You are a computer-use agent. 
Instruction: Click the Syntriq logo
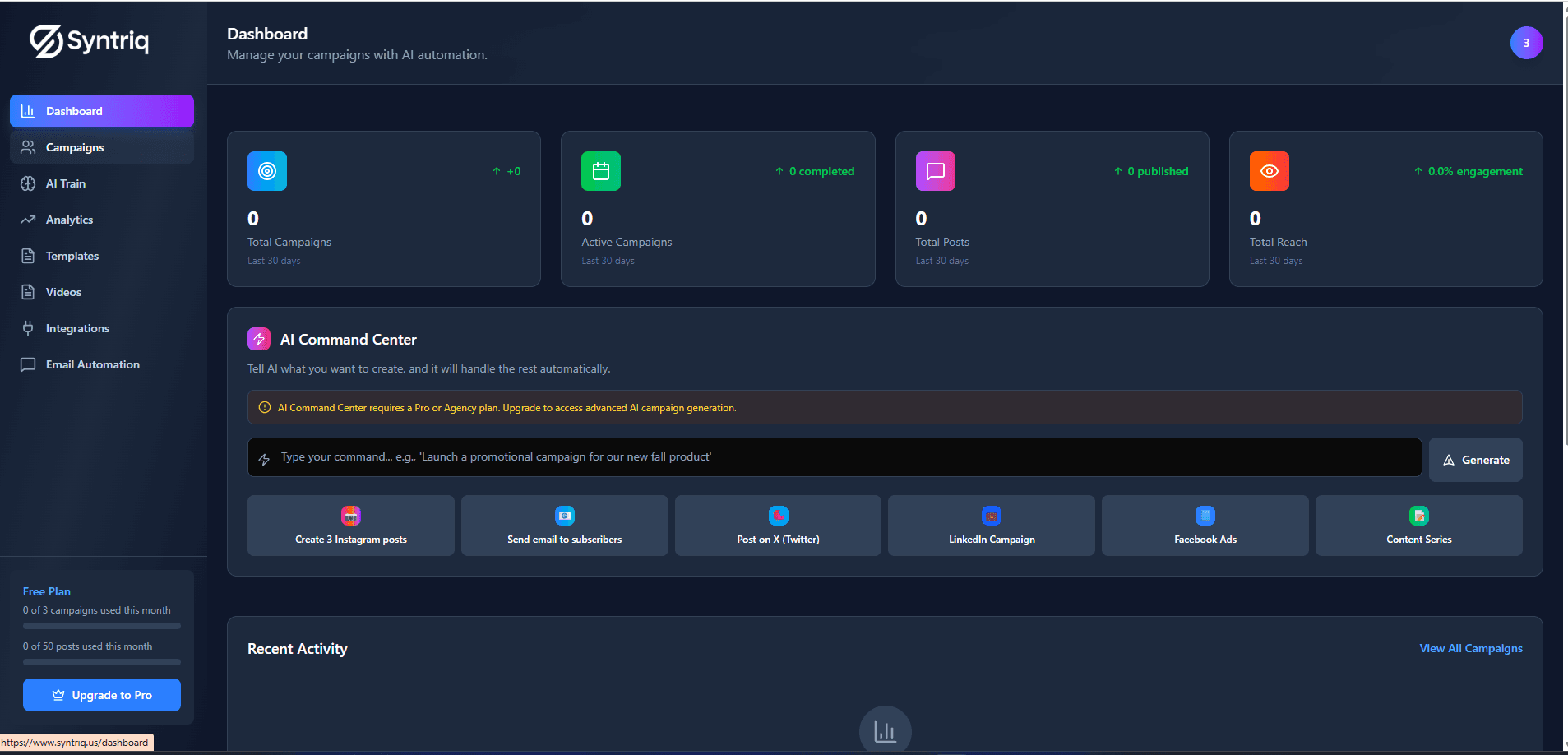tap(88, 41)
